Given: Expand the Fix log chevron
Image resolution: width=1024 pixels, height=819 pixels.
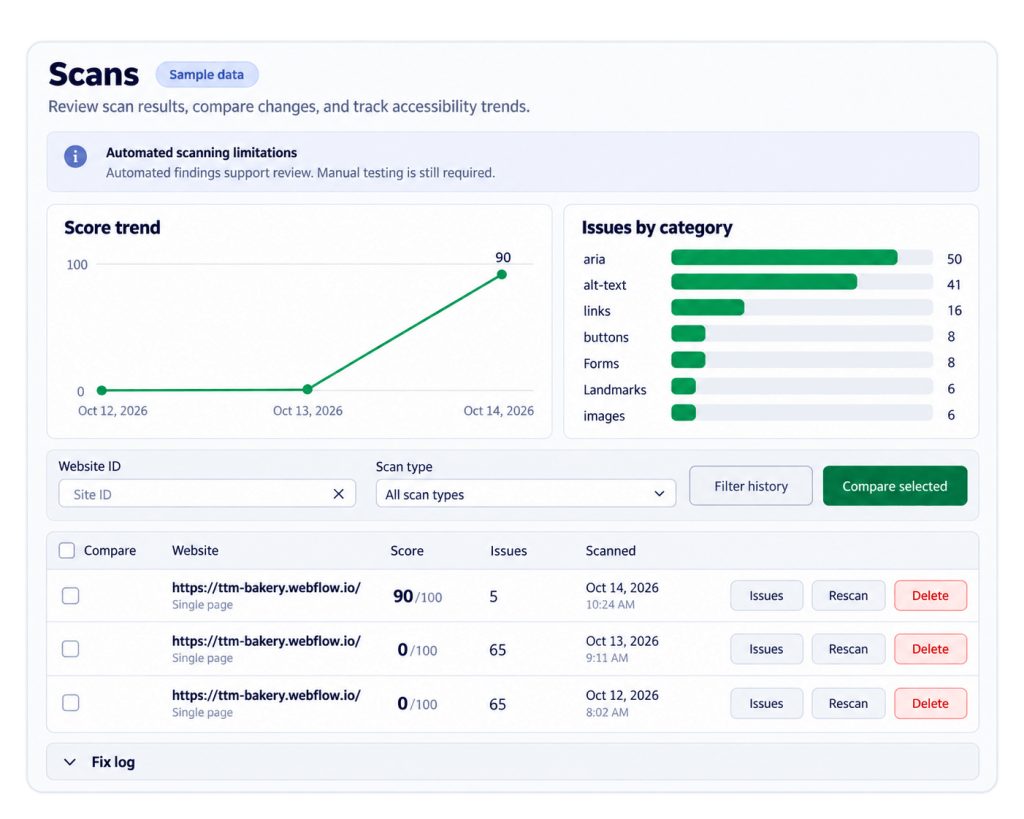Looking at the screenshot, I should coord(70,762).
